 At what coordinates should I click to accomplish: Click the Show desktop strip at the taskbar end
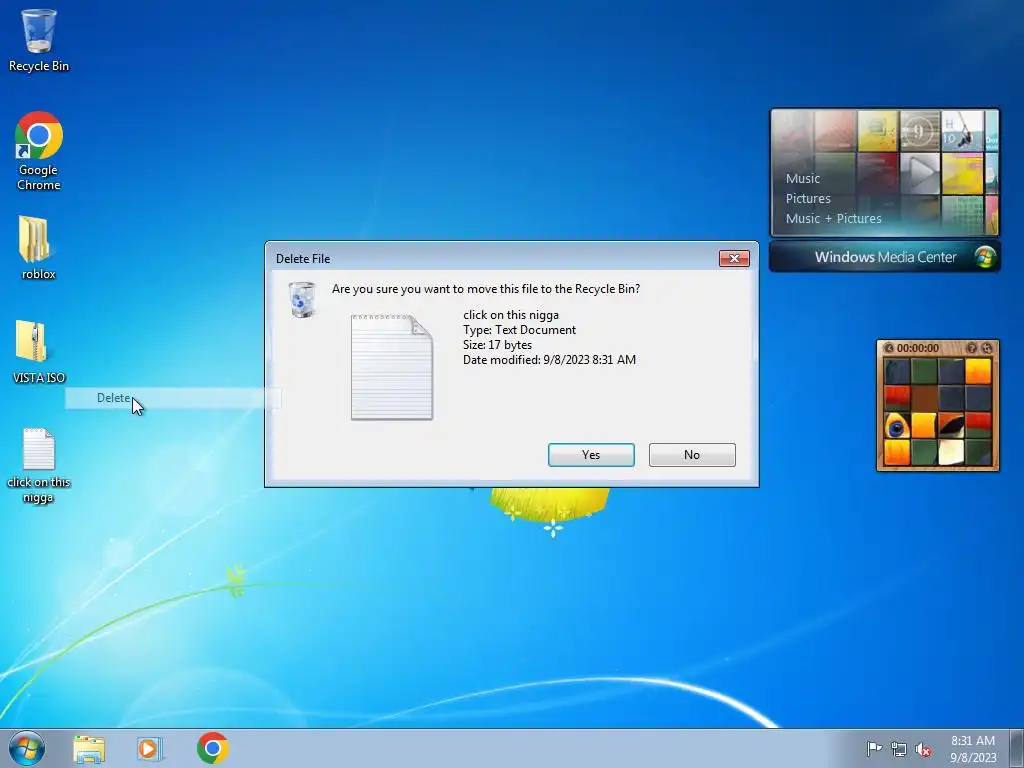(1017, 748)
